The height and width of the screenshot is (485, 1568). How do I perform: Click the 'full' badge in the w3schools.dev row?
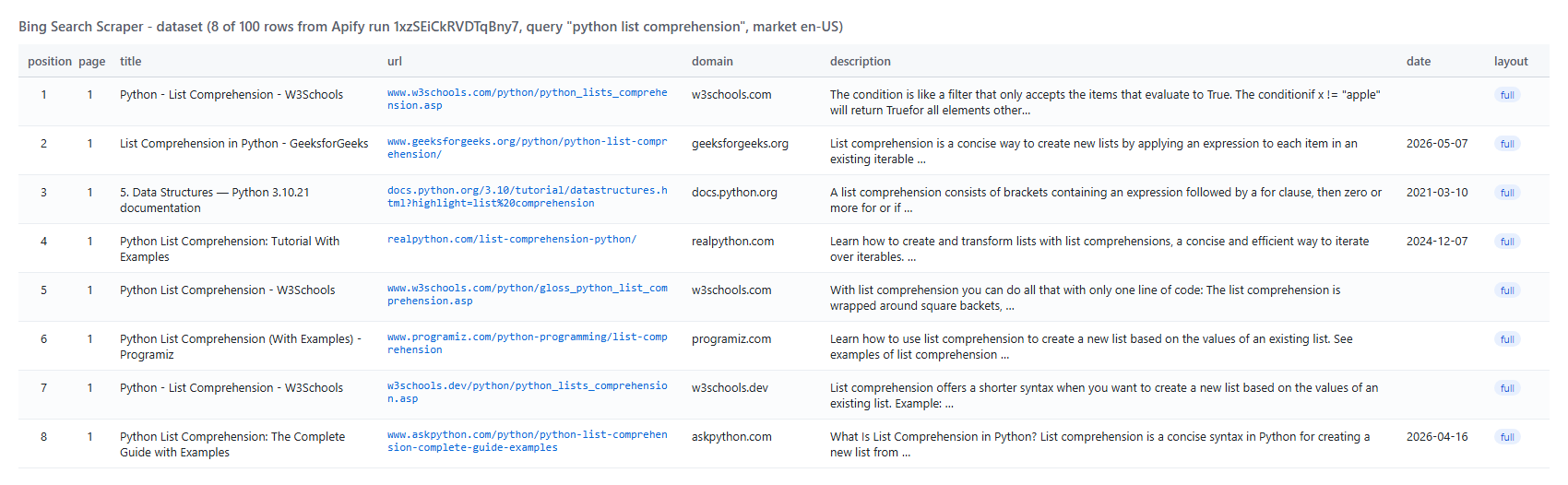tap(1507, 388)
